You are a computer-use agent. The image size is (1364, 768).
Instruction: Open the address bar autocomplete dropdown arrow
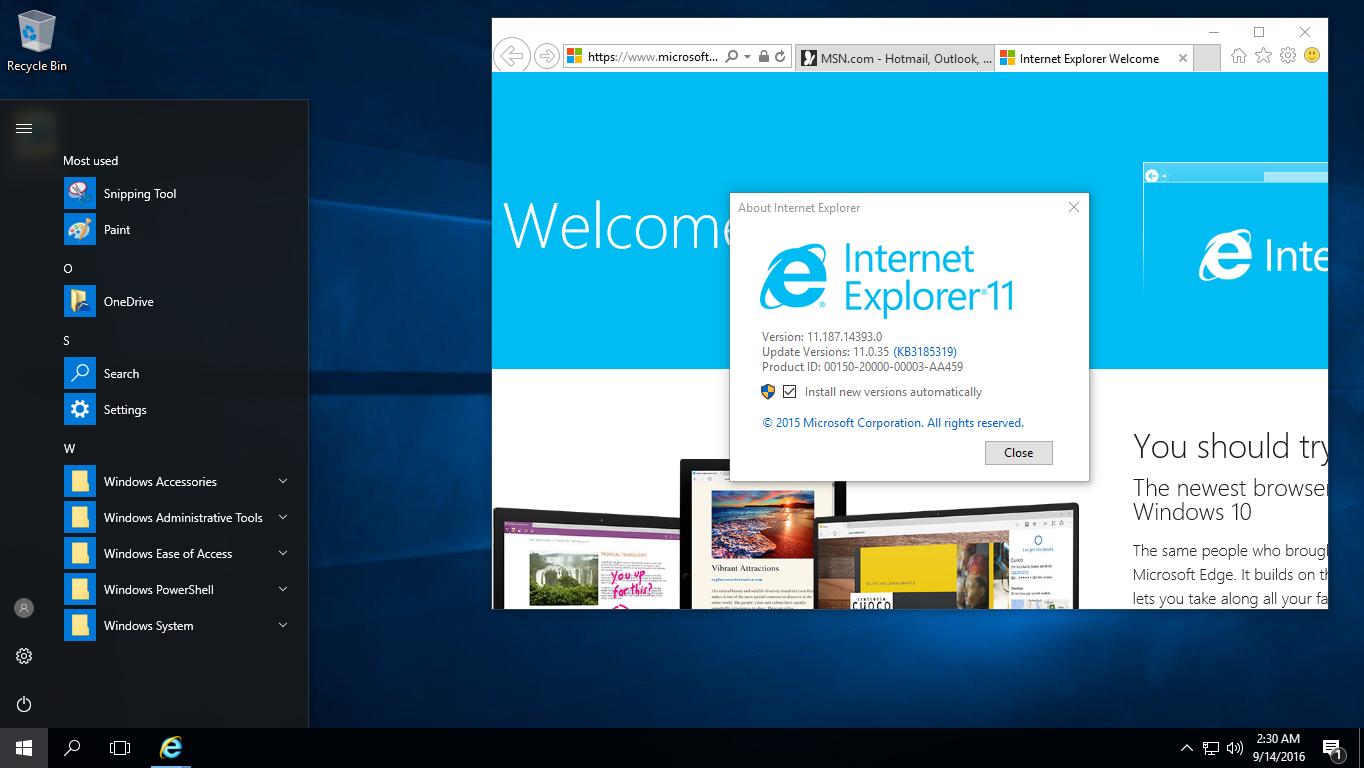pos(747,57)
